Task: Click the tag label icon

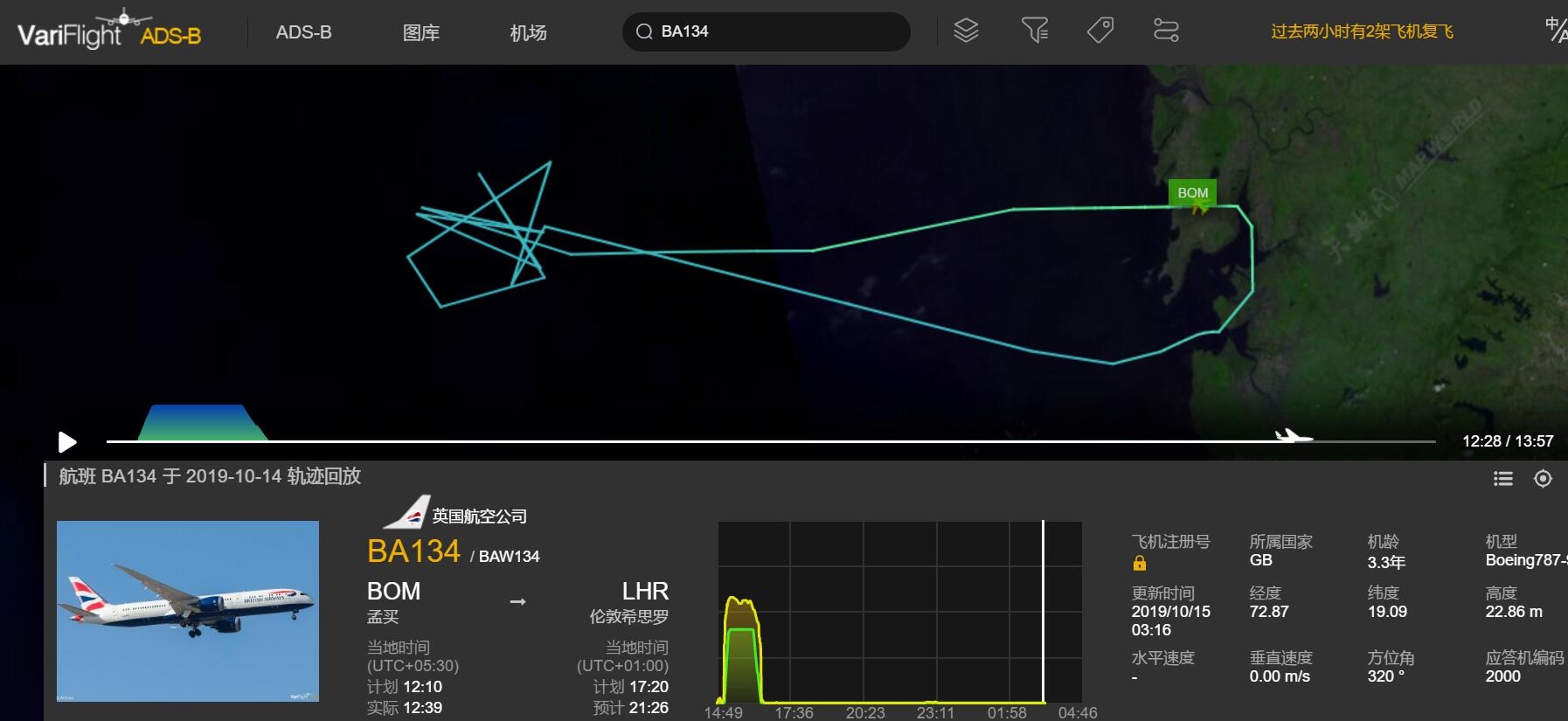Action: 1100,31
